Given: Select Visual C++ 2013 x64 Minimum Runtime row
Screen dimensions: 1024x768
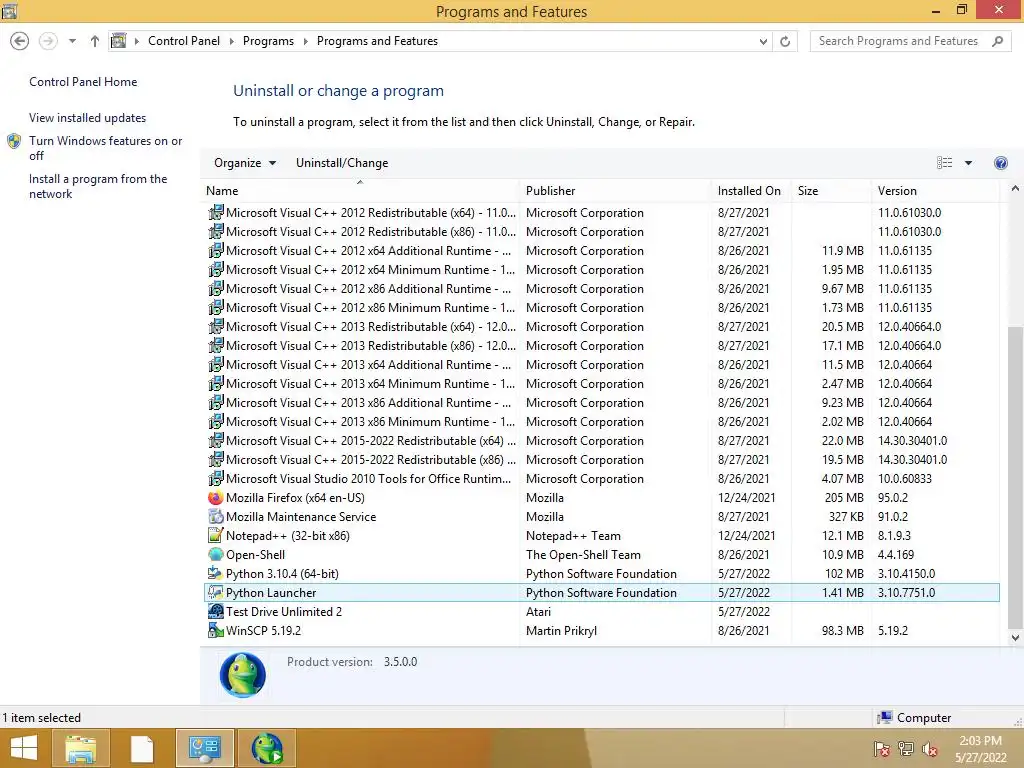Looking at the screenshot, I should pos(601,384).
